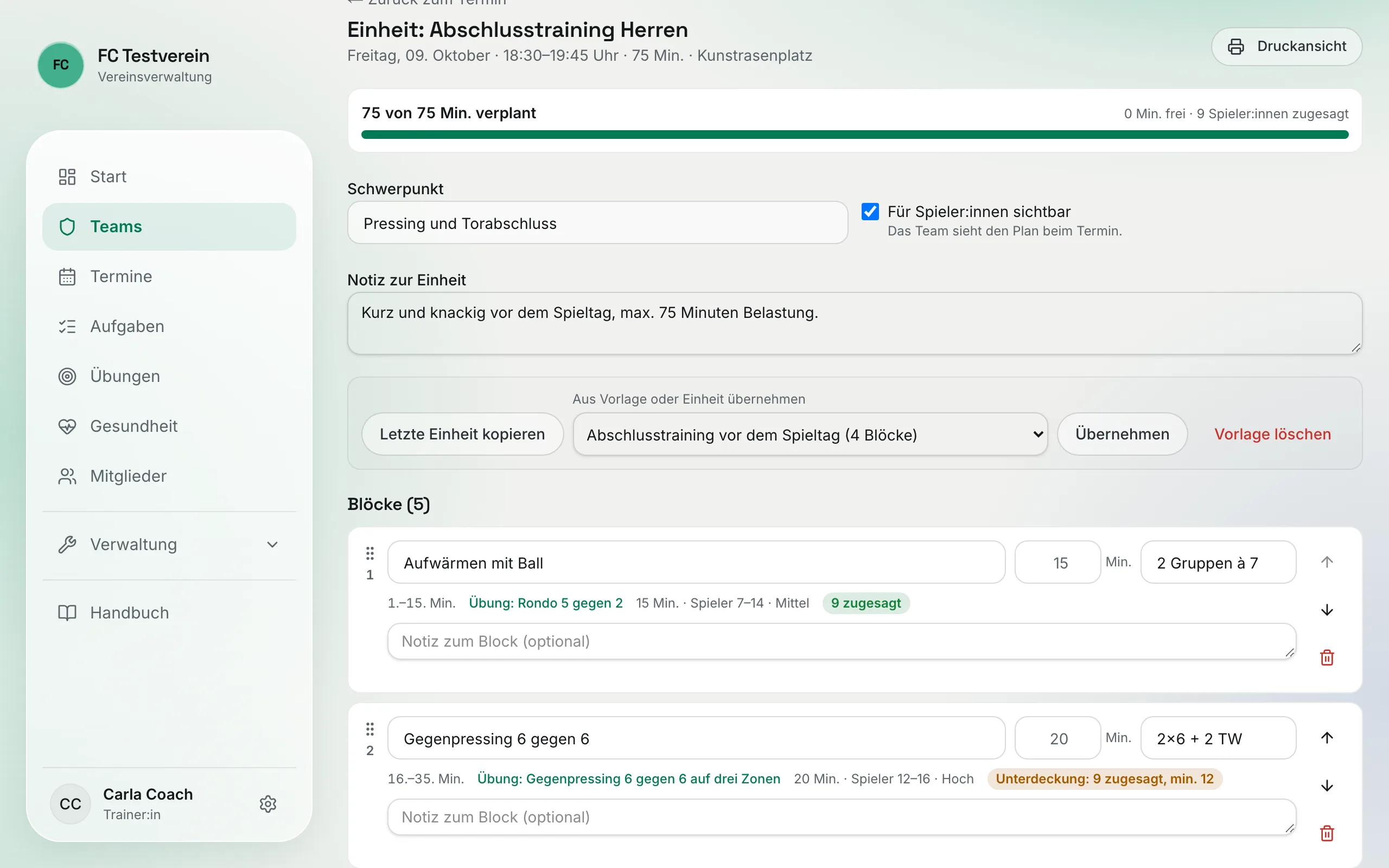Viewport: 1389px width, 868px height.
Task: Open Gesundheit in sidebar
Action: tap(169, 426)
